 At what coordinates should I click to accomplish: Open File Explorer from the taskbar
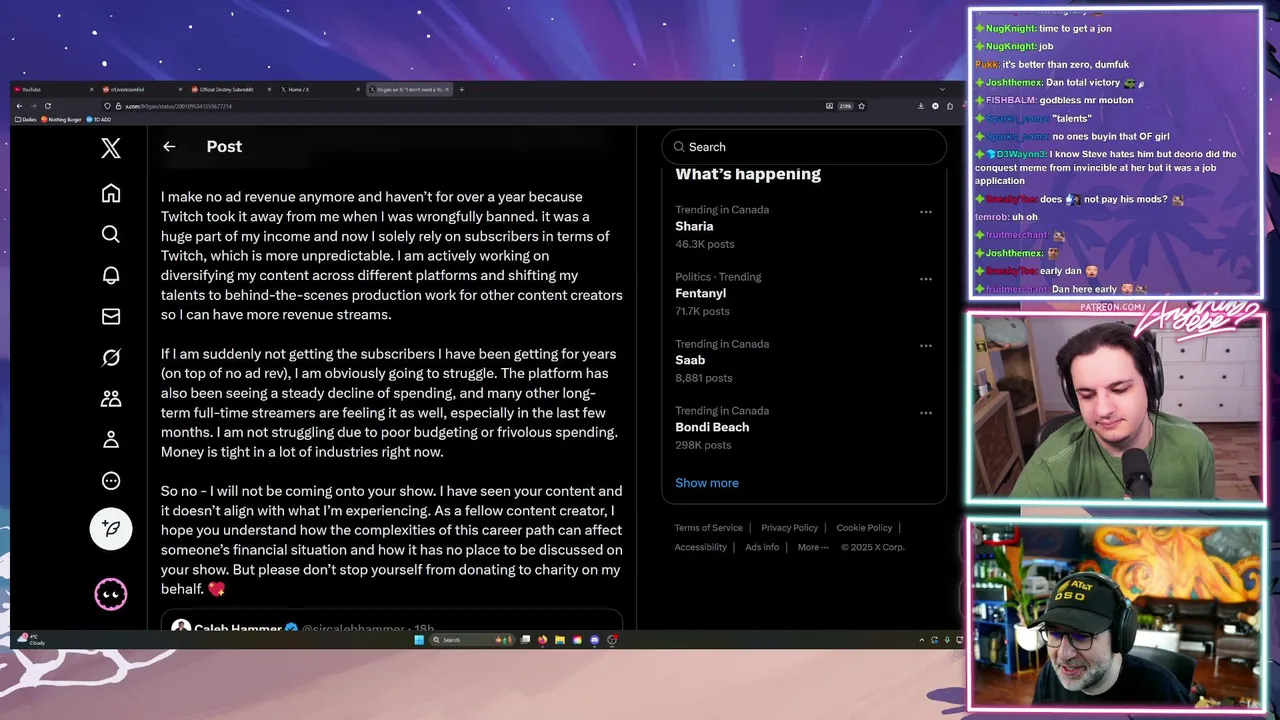click(x=560, y=640)
